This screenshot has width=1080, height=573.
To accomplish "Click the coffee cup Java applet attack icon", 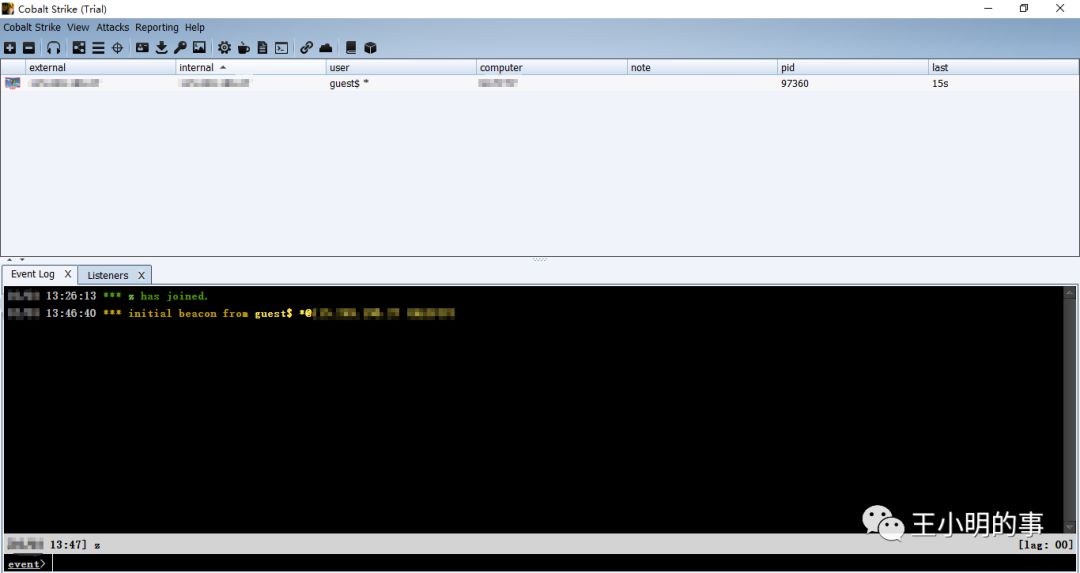I will tap(243, 48).
